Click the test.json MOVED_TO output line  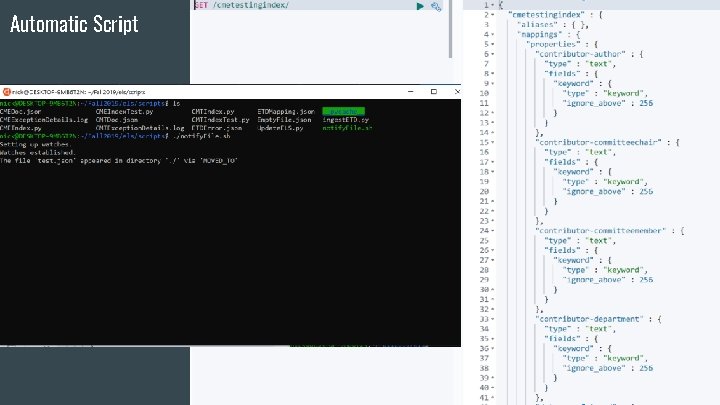coord(119,161)
